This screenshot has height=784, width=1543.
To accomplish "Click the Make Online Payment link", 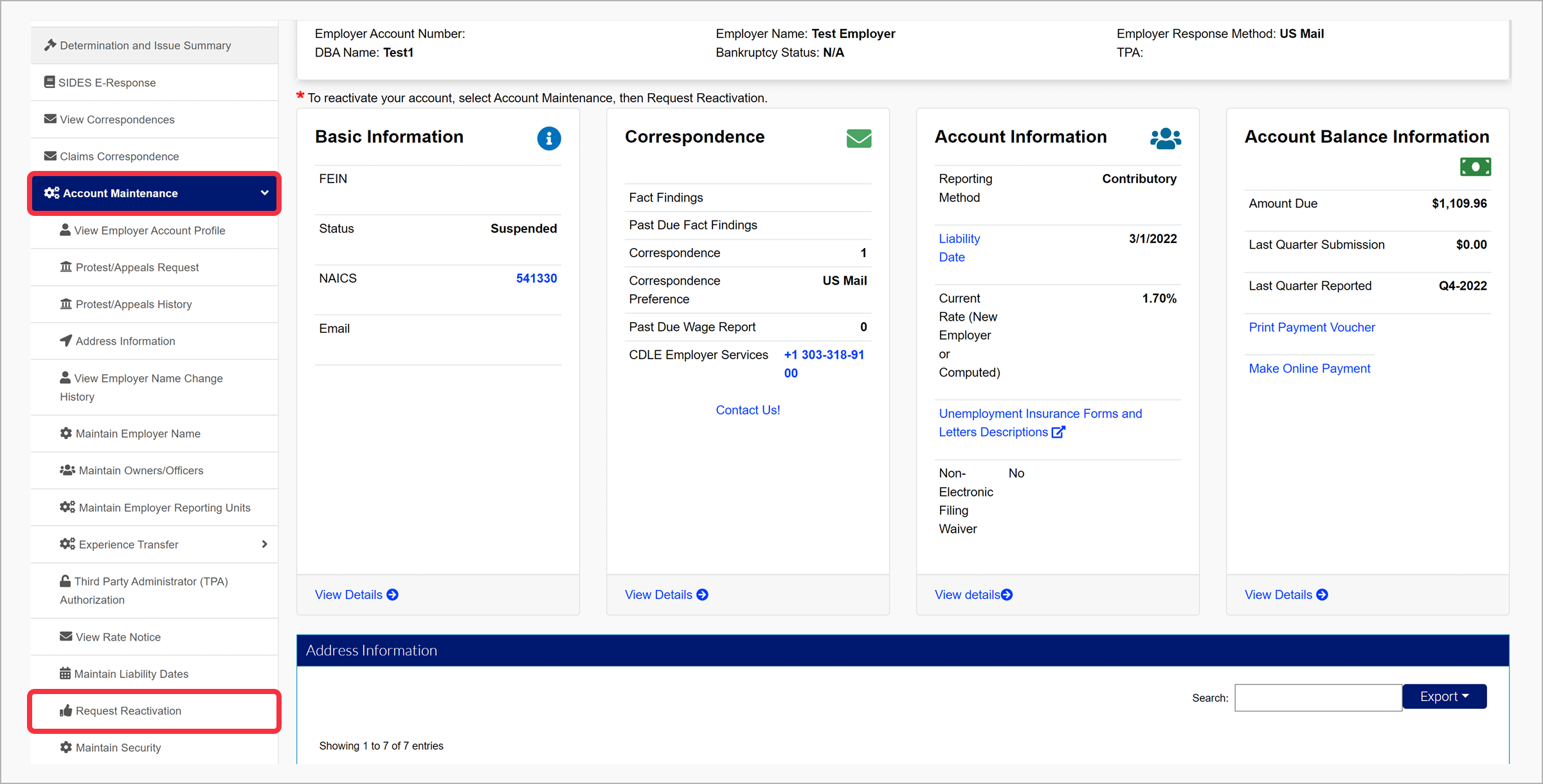I will coord(1310,368).
